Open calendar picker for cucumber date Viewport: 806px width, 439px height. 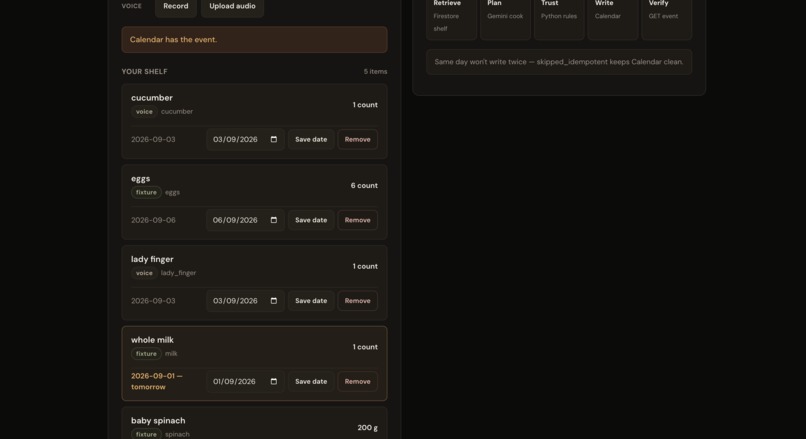(x=273, y=139)
